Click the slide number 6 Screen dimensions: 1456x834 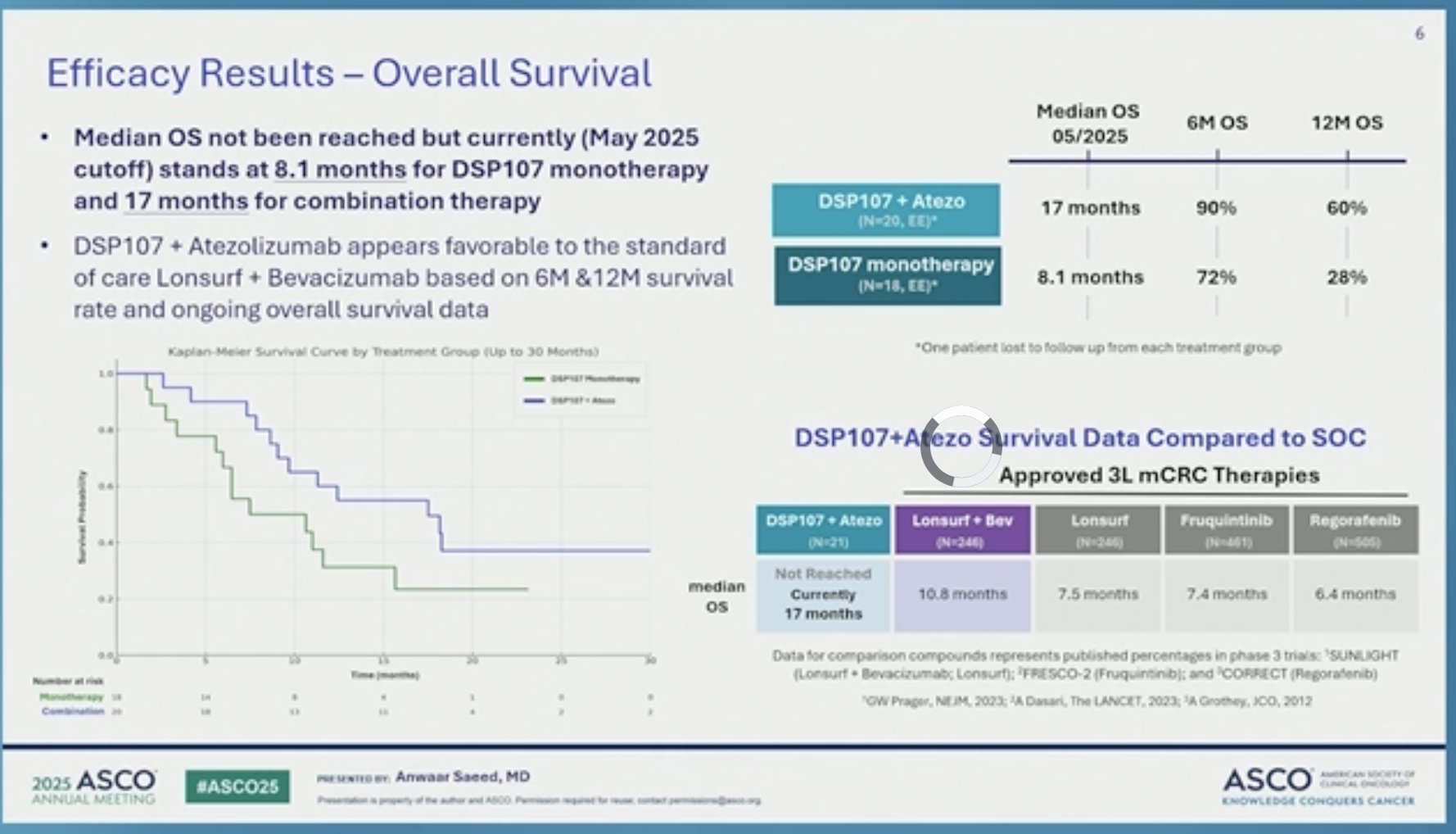point(1419,34)
